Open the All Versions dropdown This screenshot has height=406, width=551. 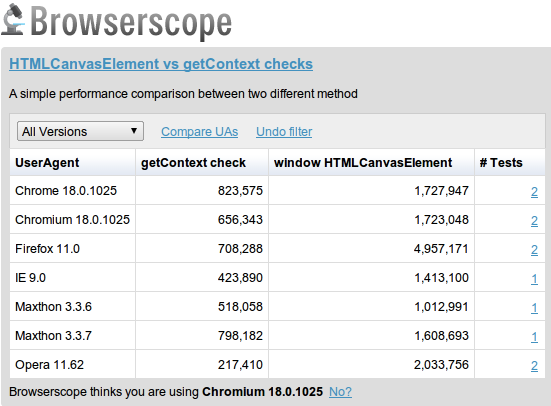click(80, 131)
